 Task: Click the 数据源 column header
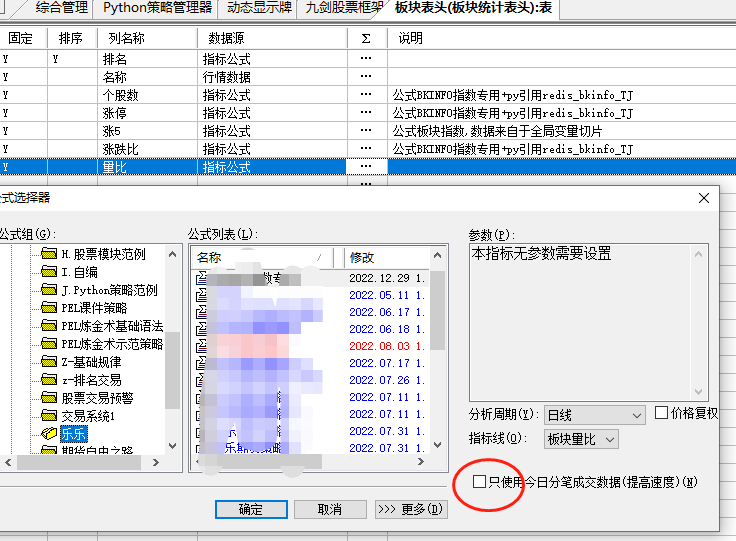pos(272,38)
